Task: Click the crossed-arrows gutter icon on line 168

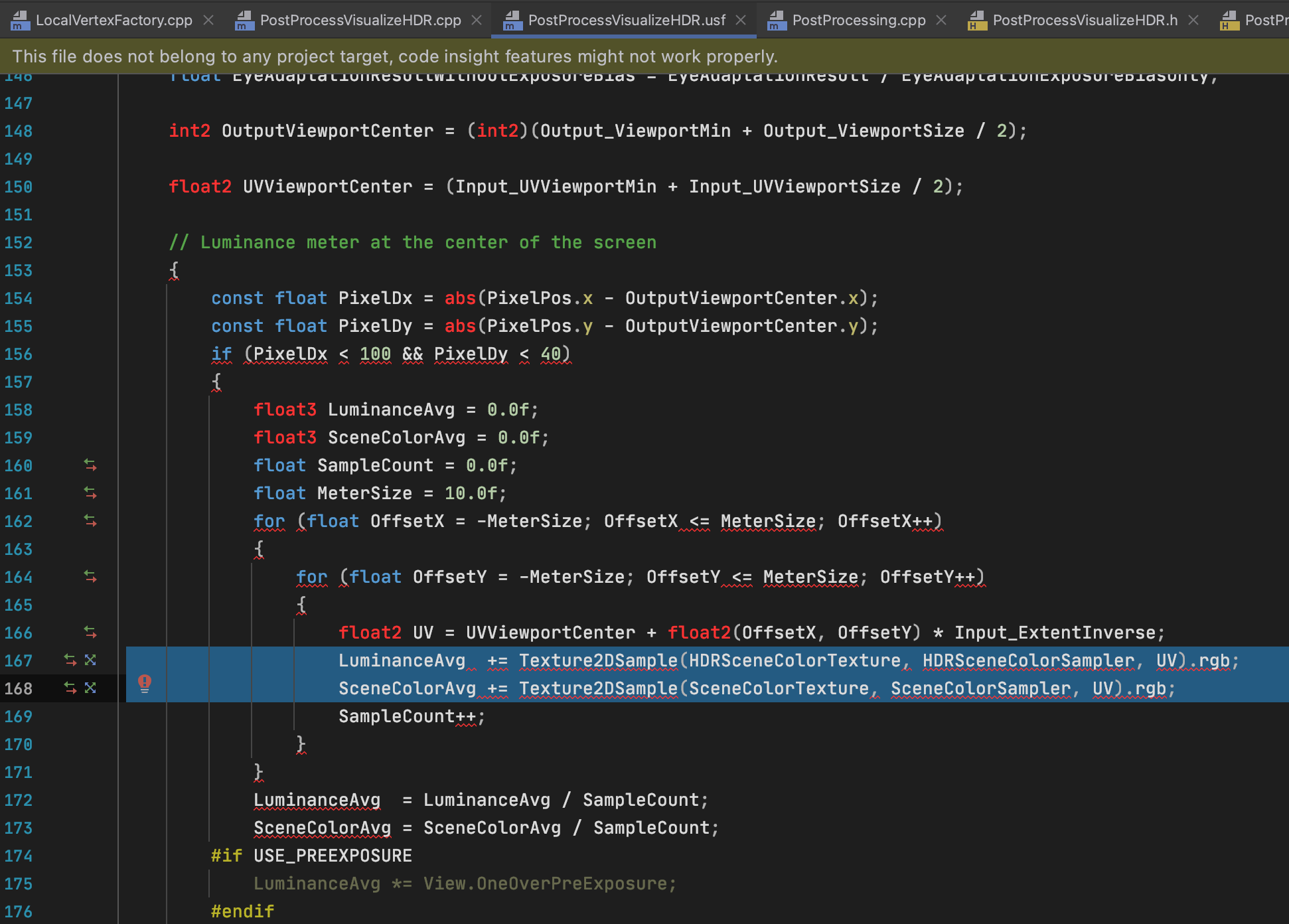Action: [90, 688]
